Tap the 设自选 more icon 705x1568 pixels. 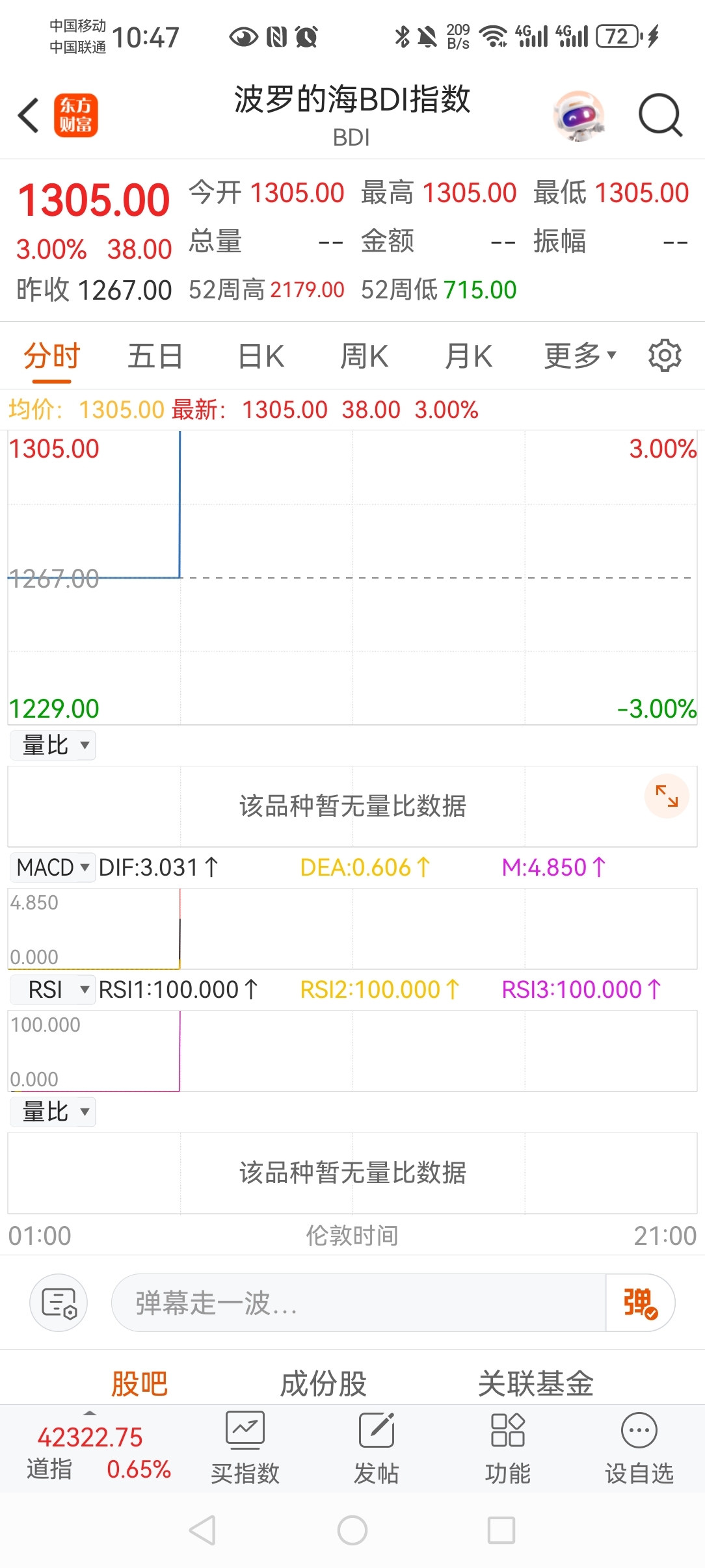(x=639, y=1430)
